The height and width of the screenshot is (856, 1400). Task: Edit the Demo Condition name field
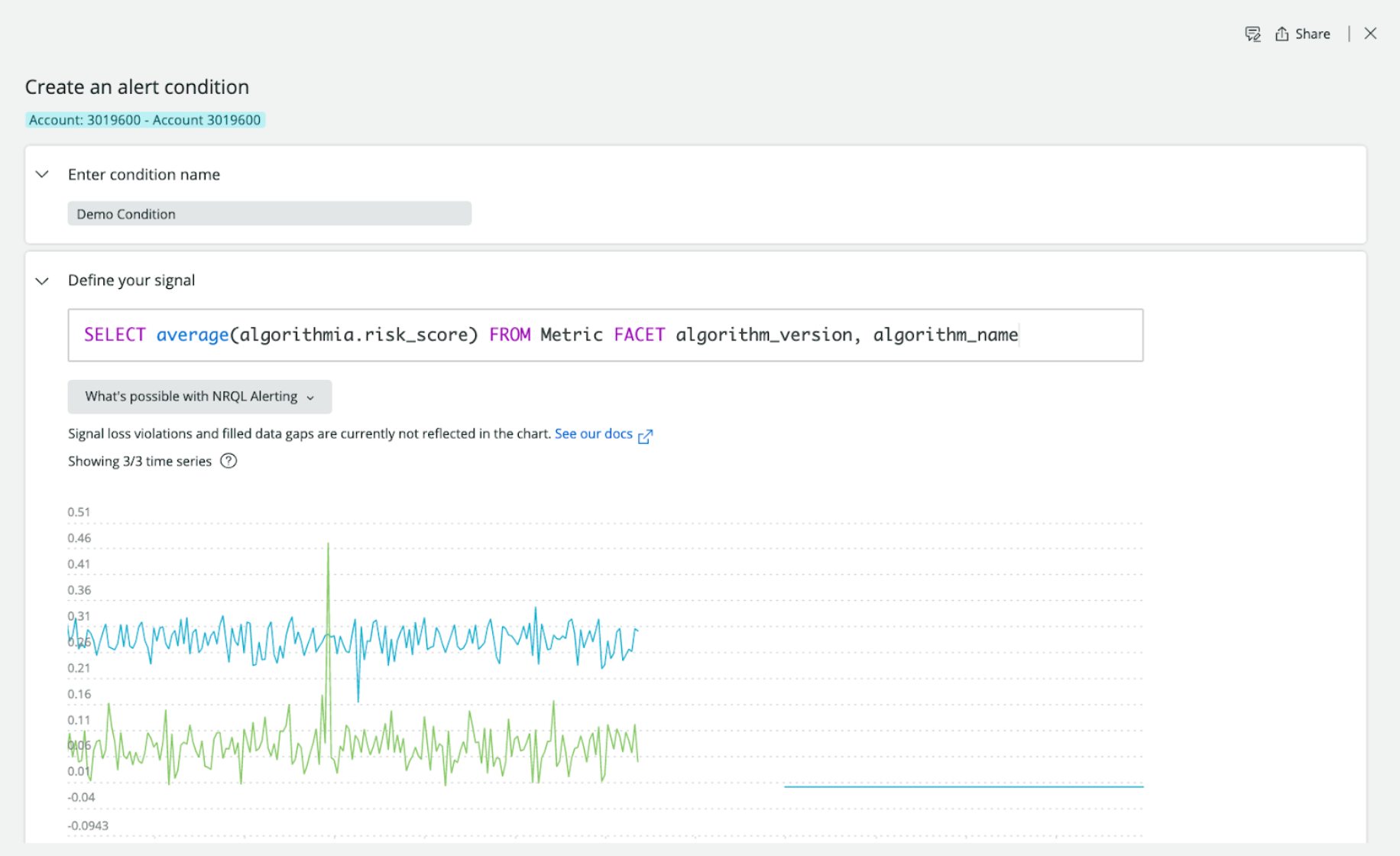click(x=269, y=213)
